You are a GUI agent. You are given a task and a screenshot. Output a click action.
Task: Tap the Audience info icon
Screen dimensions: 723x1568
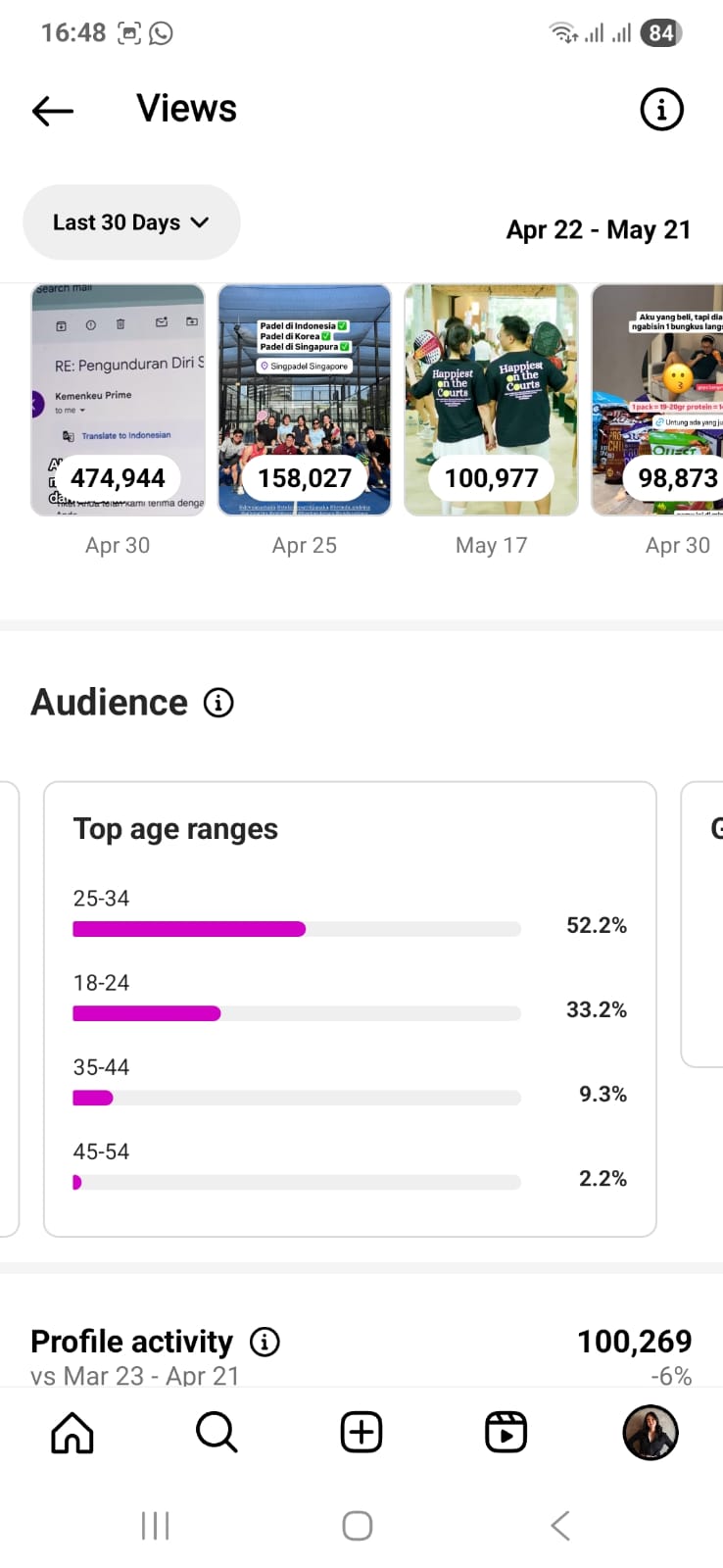coord(218,703)
